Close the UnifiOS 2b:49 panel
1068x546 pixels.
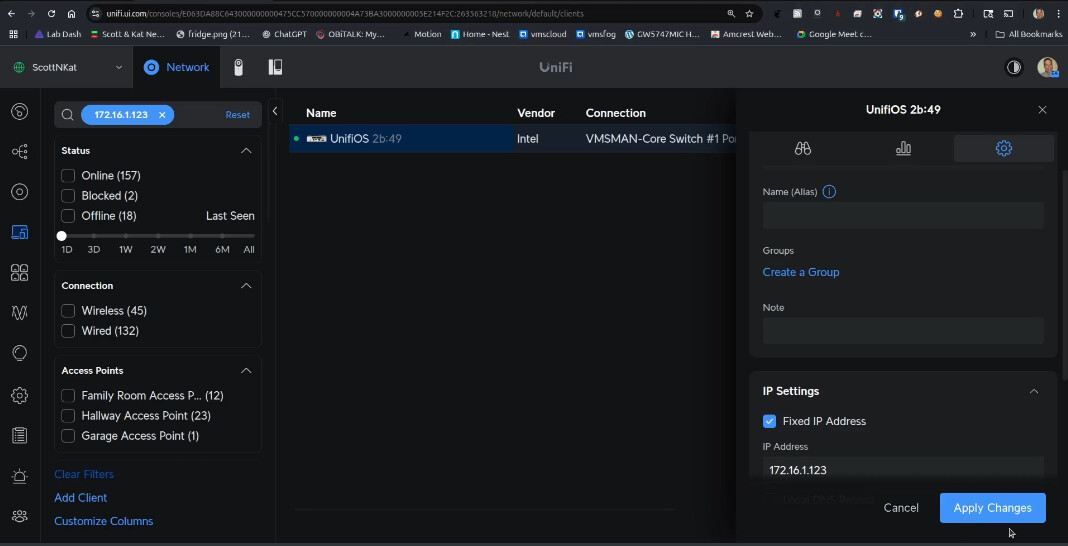(1042, 110)
